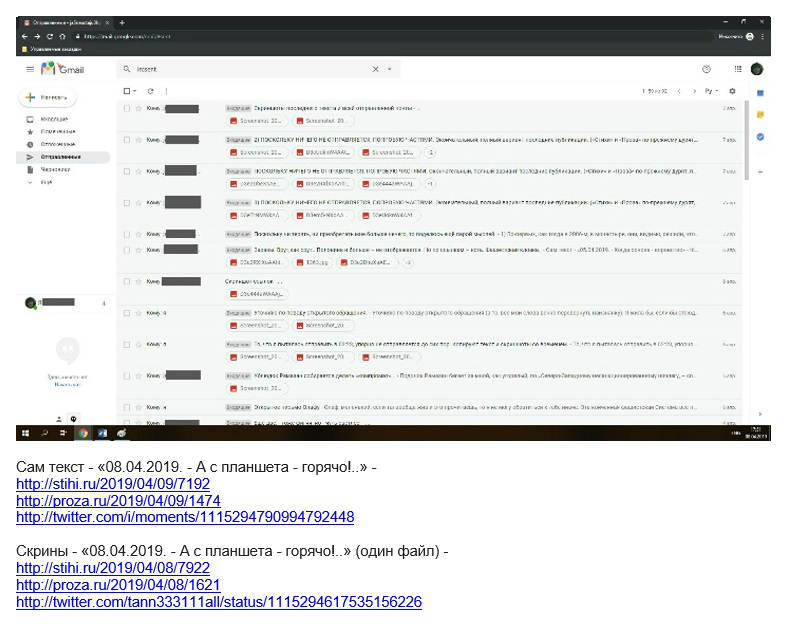Click the Gmail logo
Image resolution: width=788 pixels, height=628 pixels.
[x=62, y=69]
